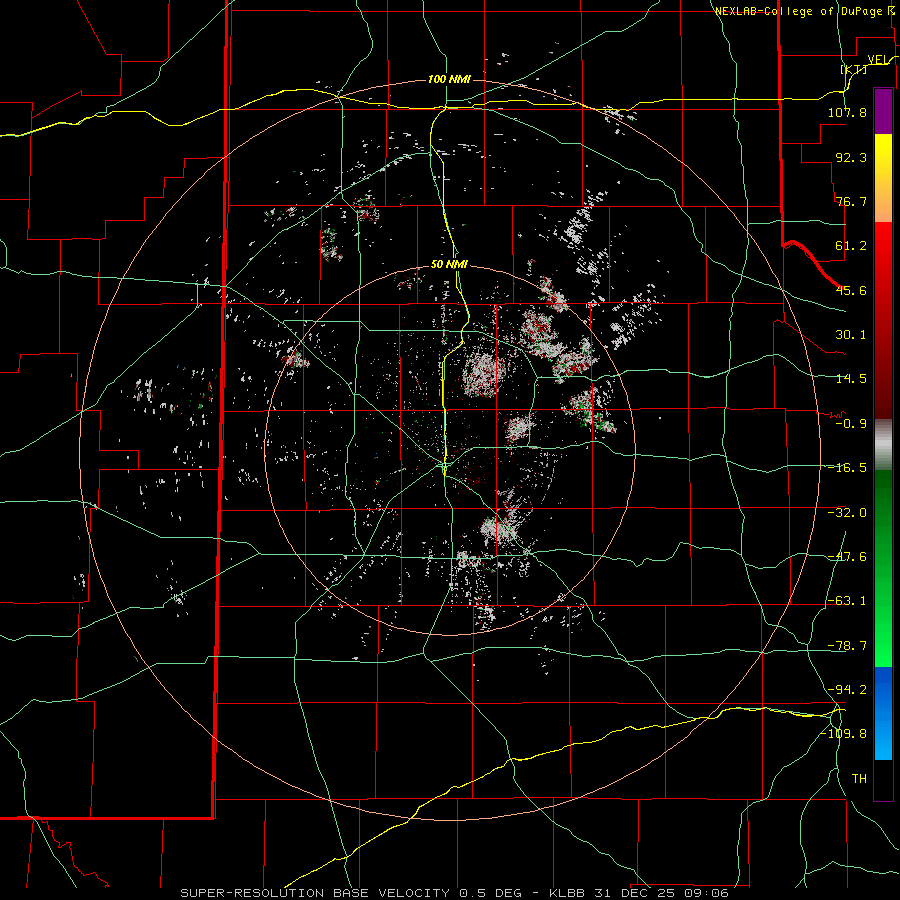Image resolution: width=900 pixels, height=900 pixels.
Task: Select the 107.8 velocity scale value
Action: tap(847, 112)
